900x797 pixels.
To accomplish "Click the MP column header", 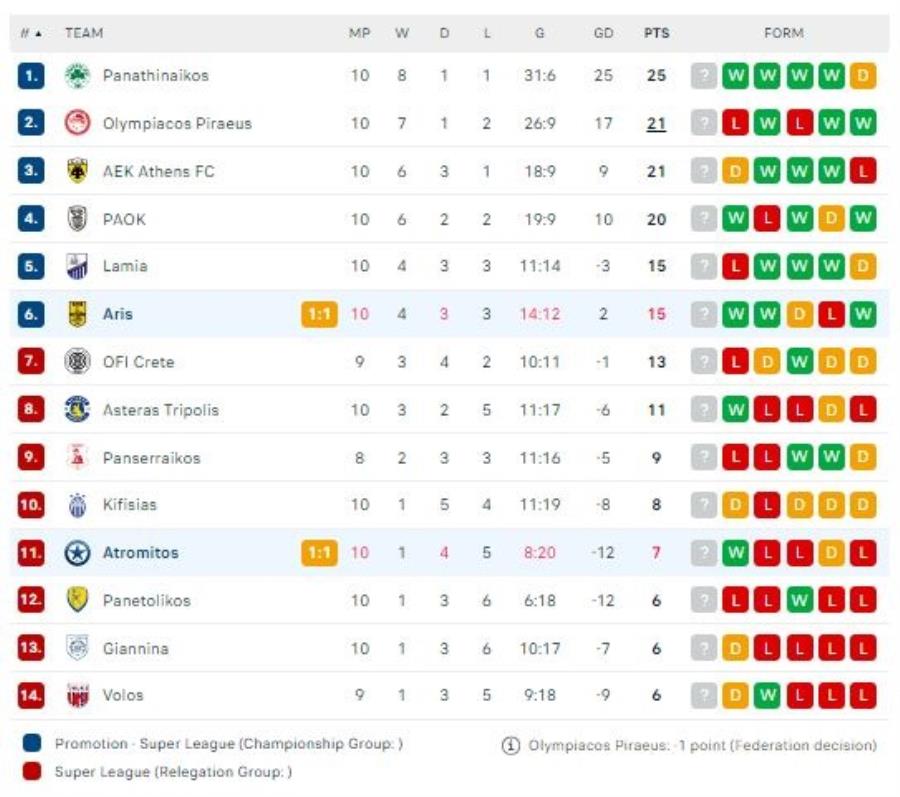I will click(359, 33).
